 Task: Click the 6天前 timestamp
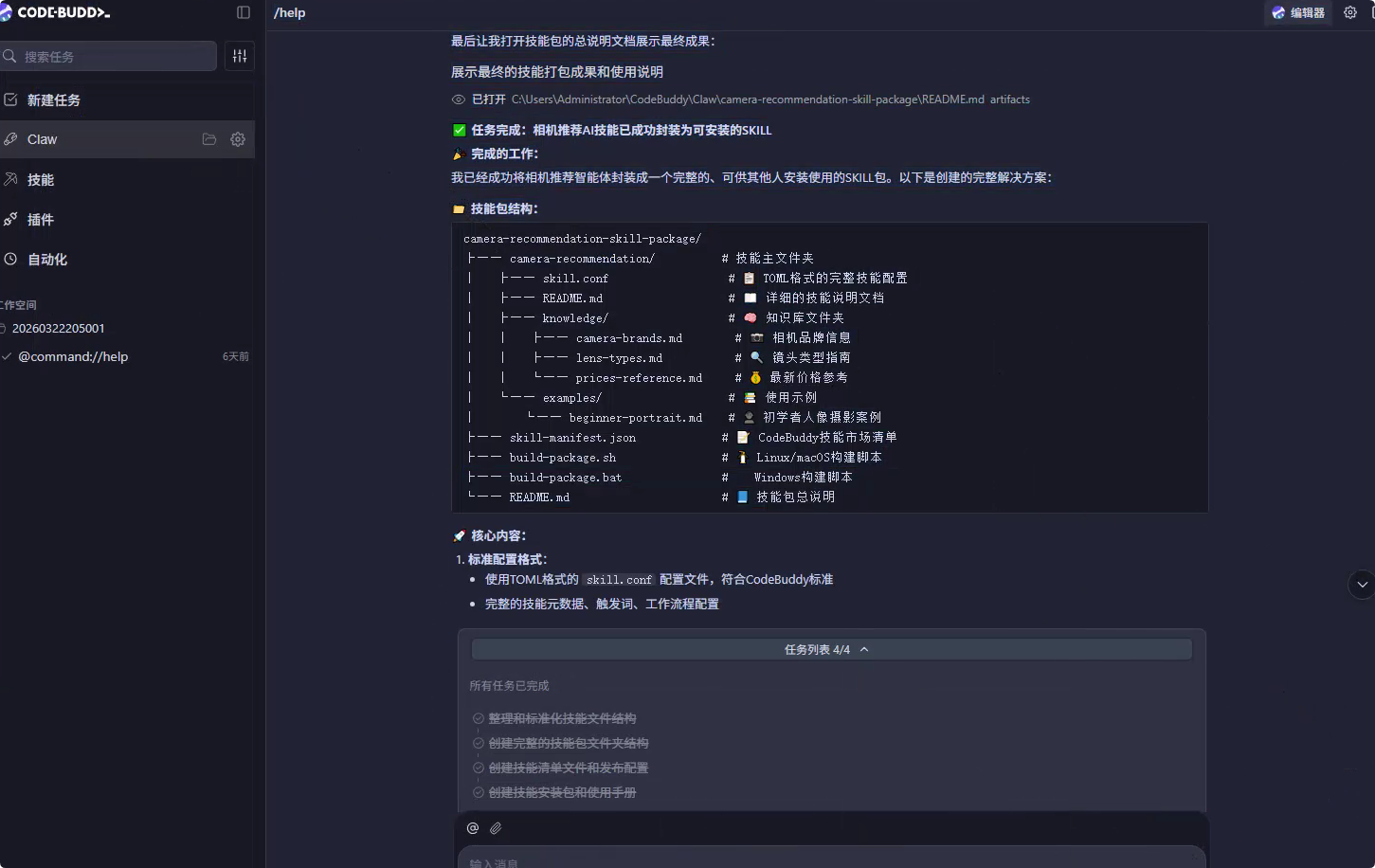click(236, 356)
